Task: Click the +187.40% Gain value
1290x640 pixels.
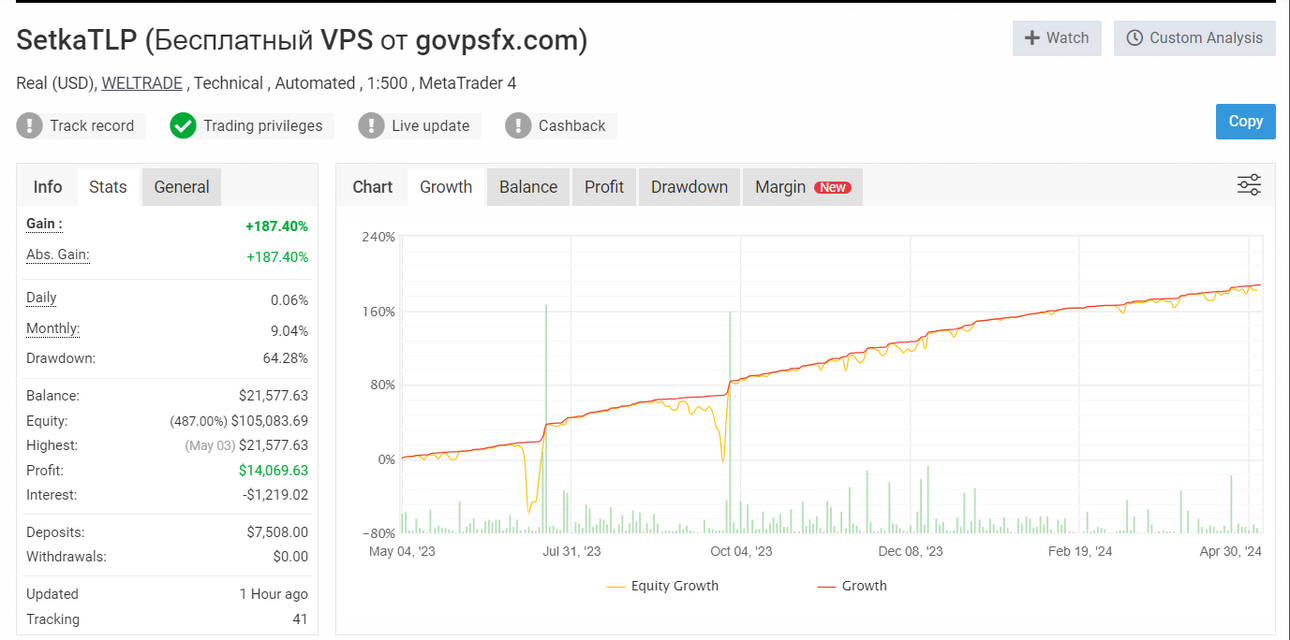Action: click(x=277, y=226)
